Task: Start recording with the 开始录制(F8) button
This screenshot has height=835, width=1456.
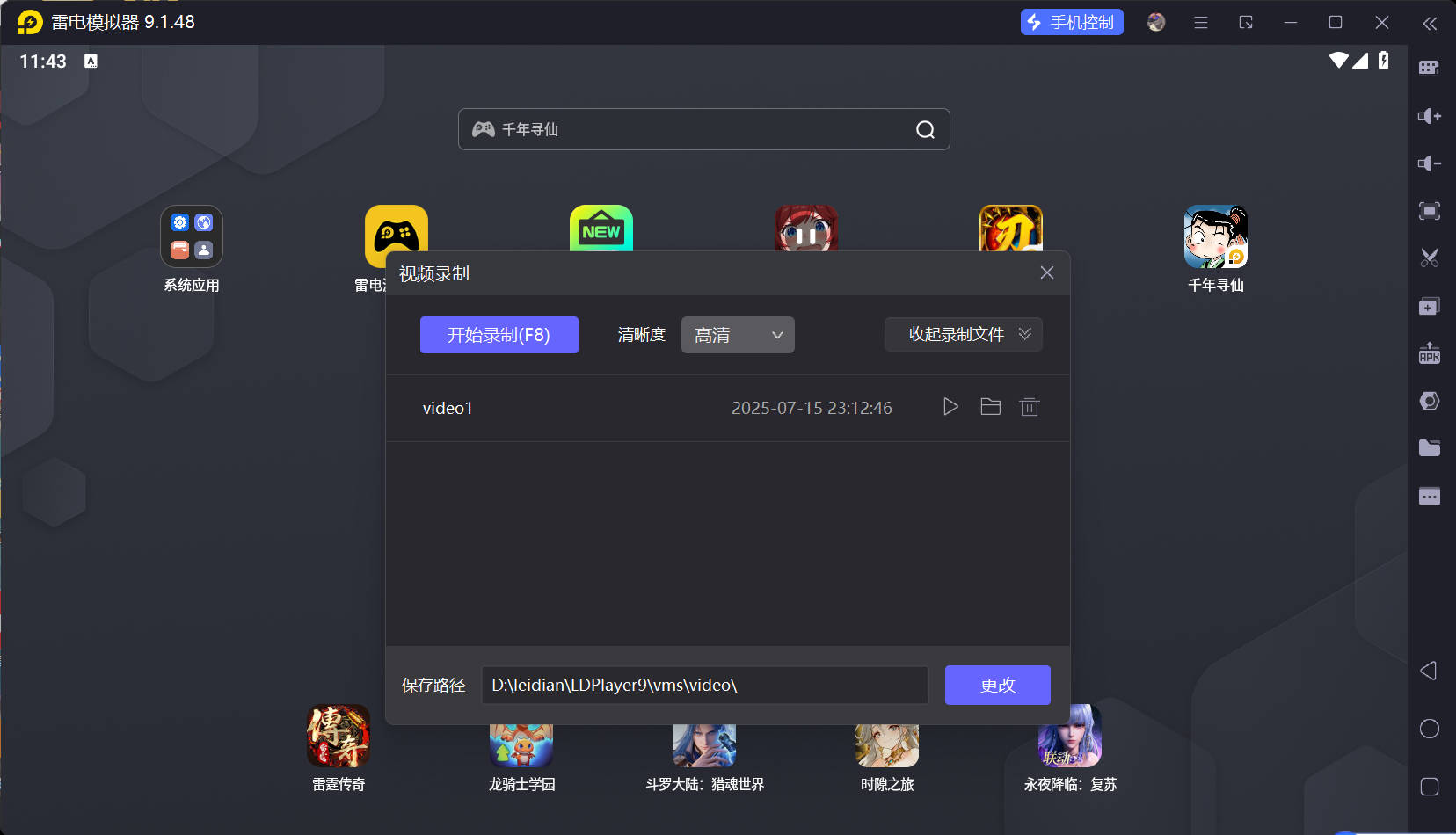Action: (499, 335)
